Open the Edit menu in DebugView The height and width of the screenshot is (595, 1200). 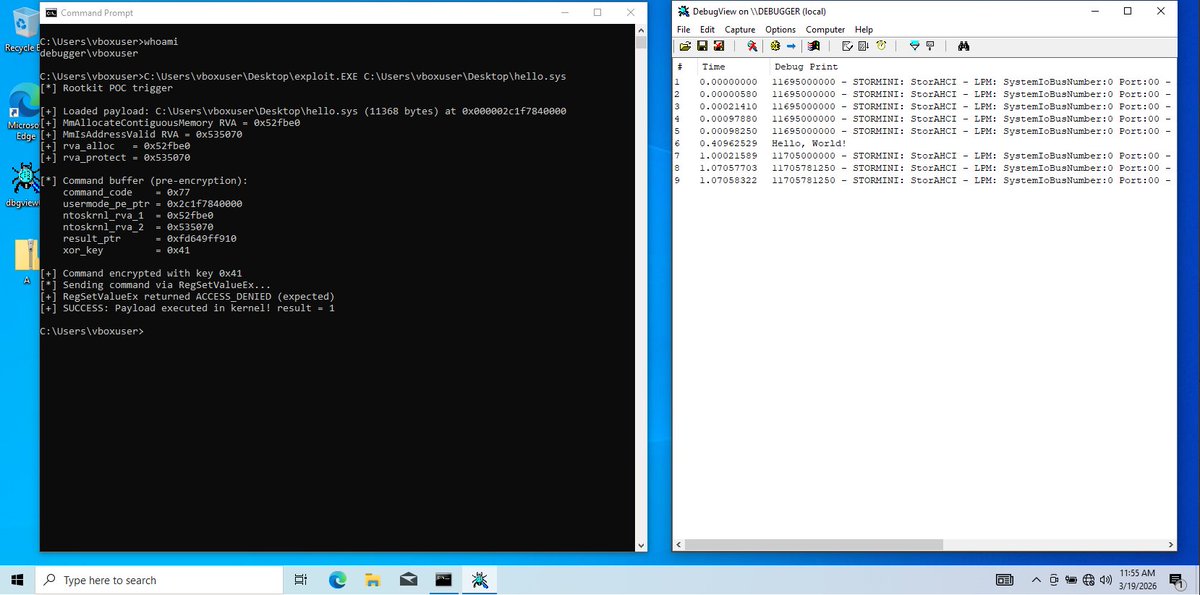pos(707,30)
